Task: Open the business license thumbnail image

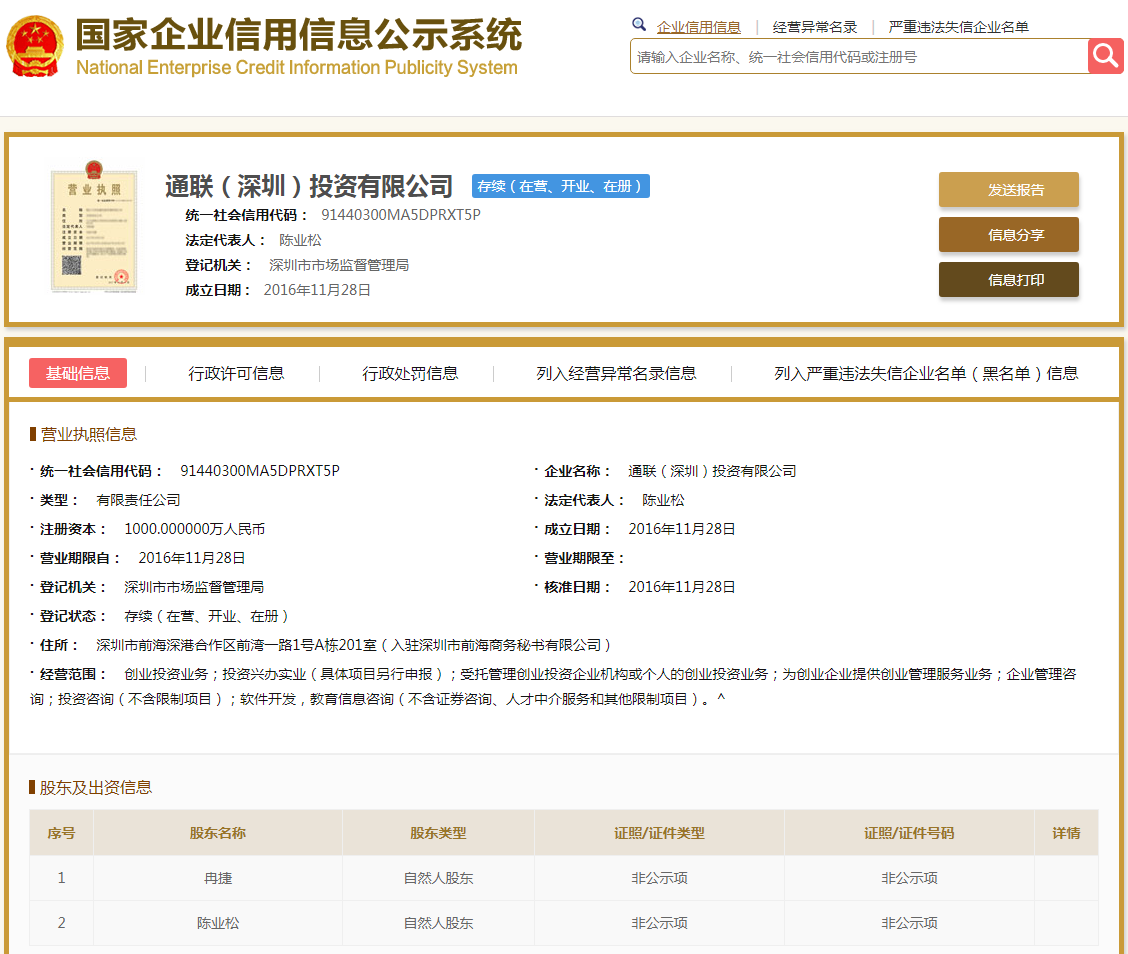Action: [94, 229]
